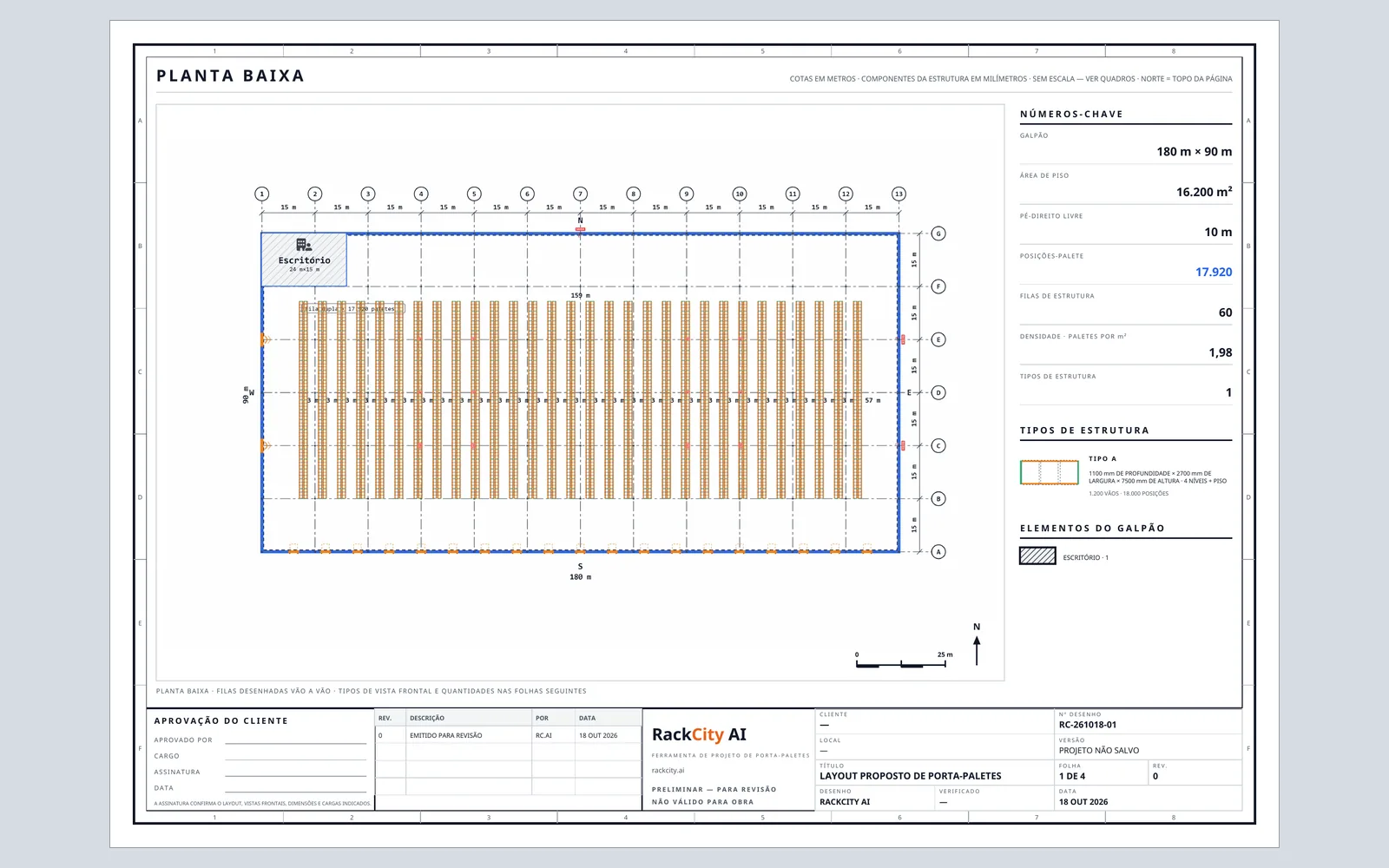
Task: Click the 'fila dupla' pallet label on the racks
Action: pyautogui.click(x=352, y=308)
